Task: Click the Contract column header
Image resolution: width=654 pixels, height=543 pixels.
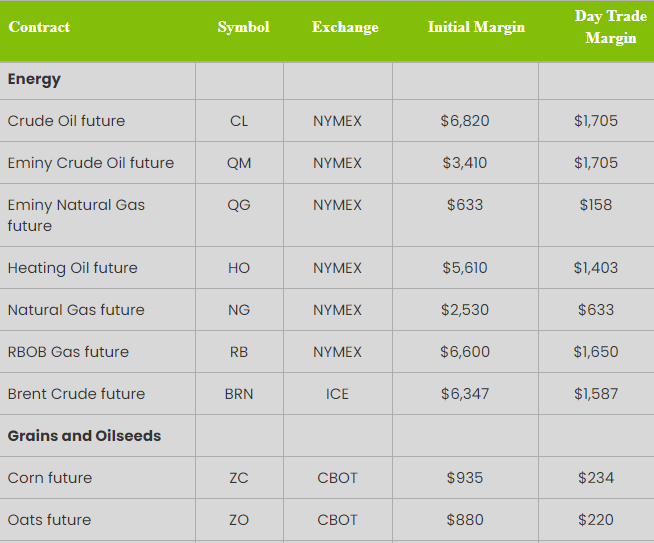Action: coord(39,27)
